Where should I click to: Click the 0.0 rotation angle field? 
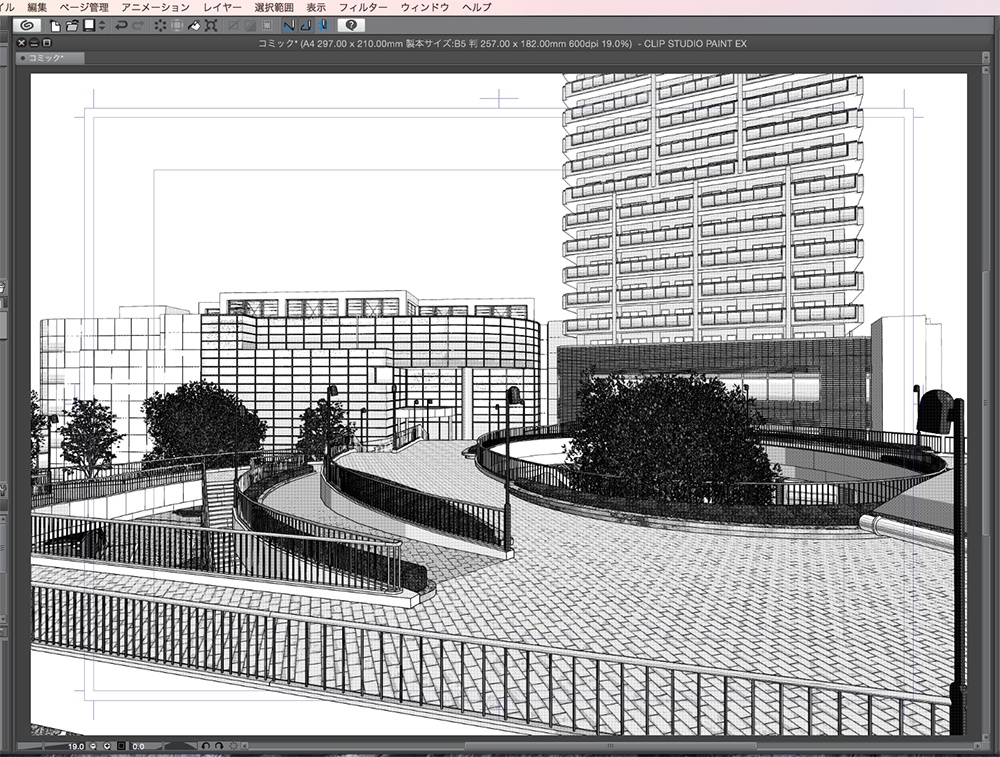[138, 746]
